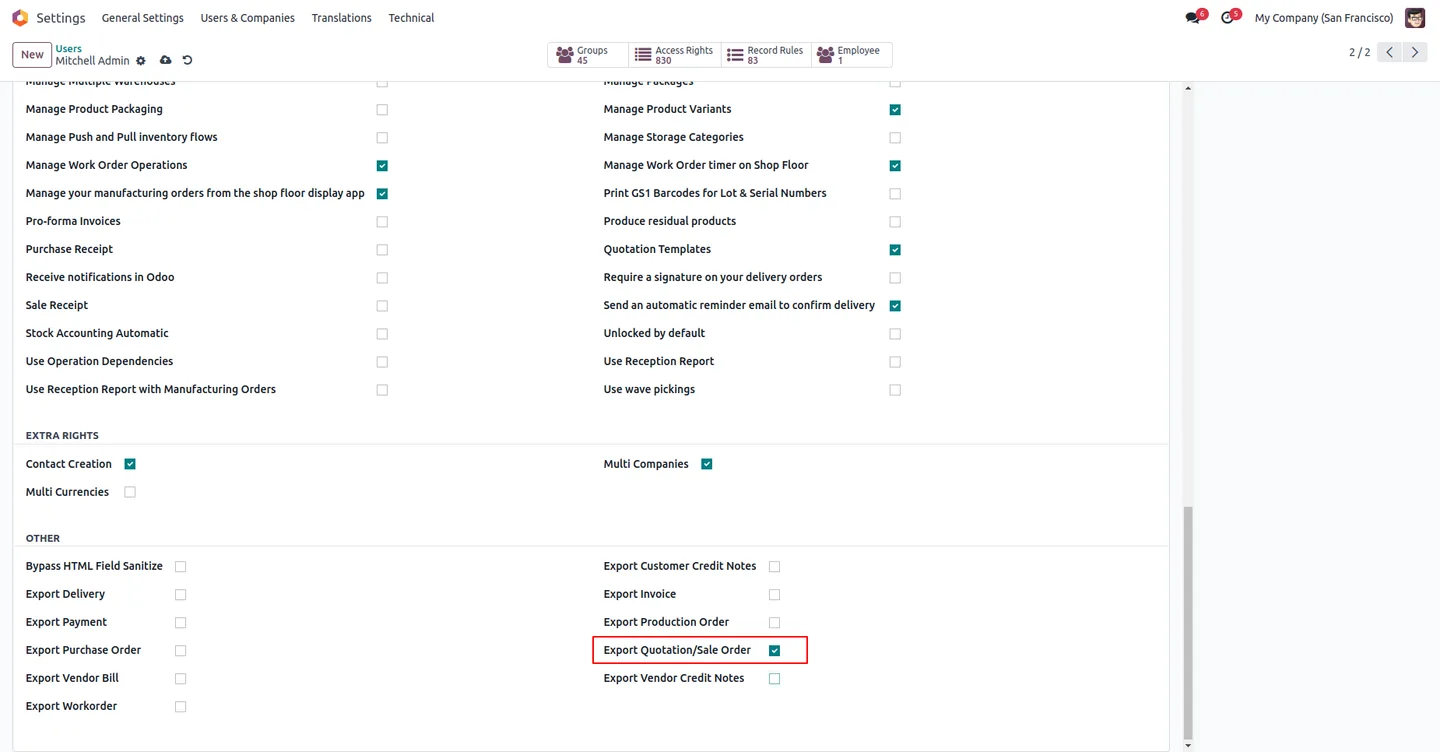This screenshot has width=1440, height=752.
Task: Enable Export Invoice checkbox
Action: pyautogui.click(x=775, y=595)
